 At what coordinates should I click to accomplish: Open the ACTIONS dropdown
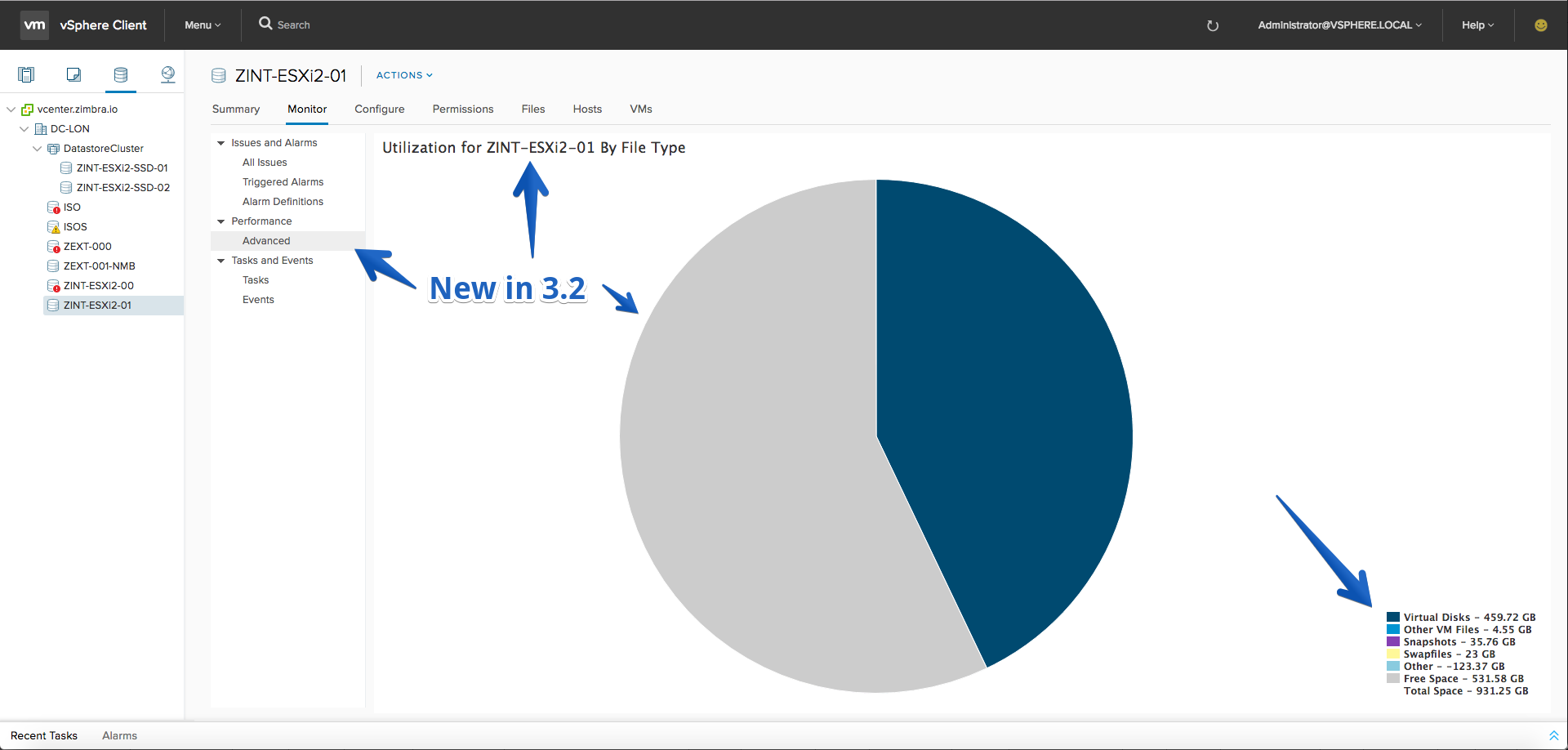coord(404,75)
